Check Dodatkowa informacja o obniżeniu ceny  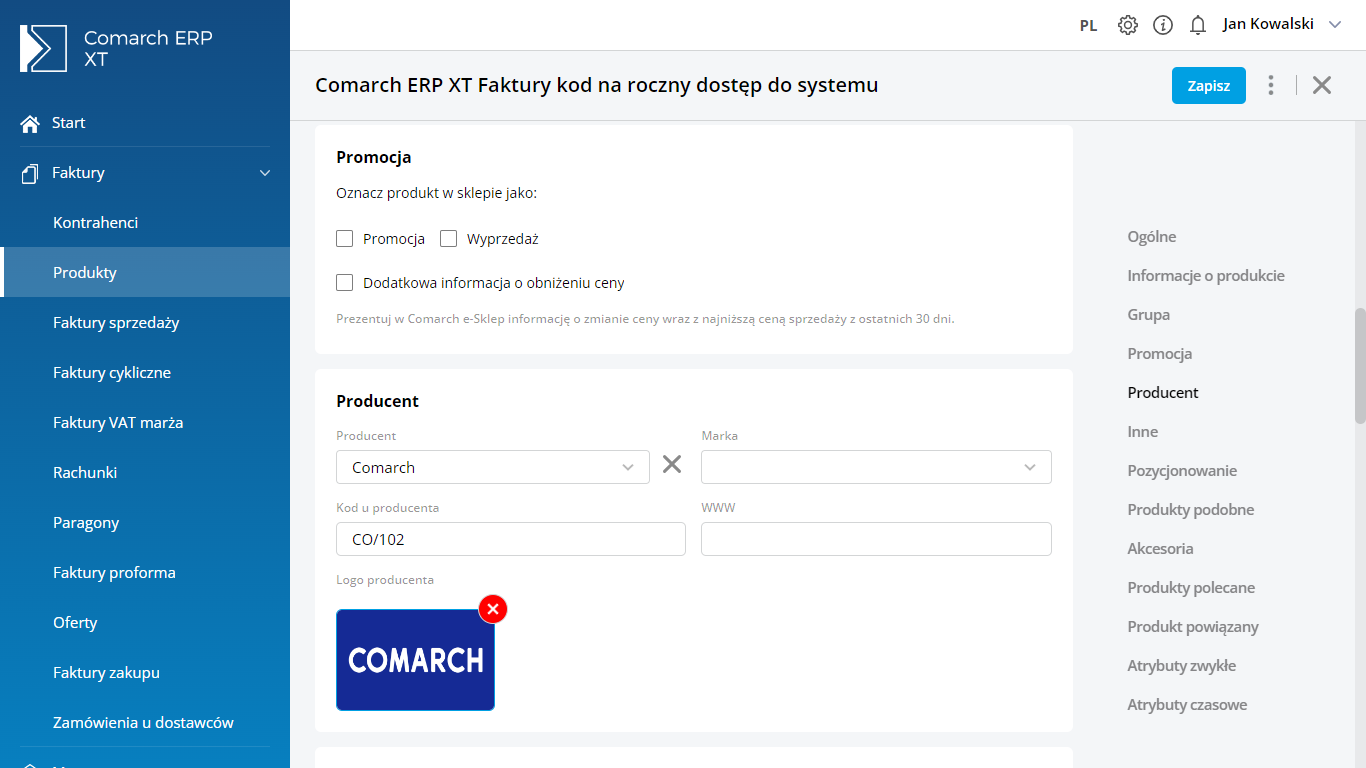pyautogui.click(x=345, y=283)
